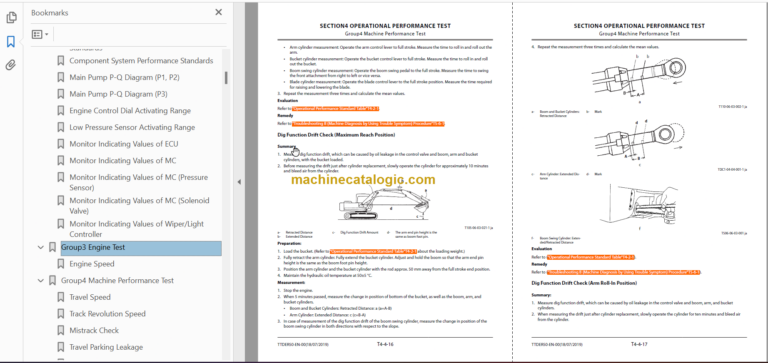
Task: Open the Track Revolution Speed bookmark
Action: point(107,314)
